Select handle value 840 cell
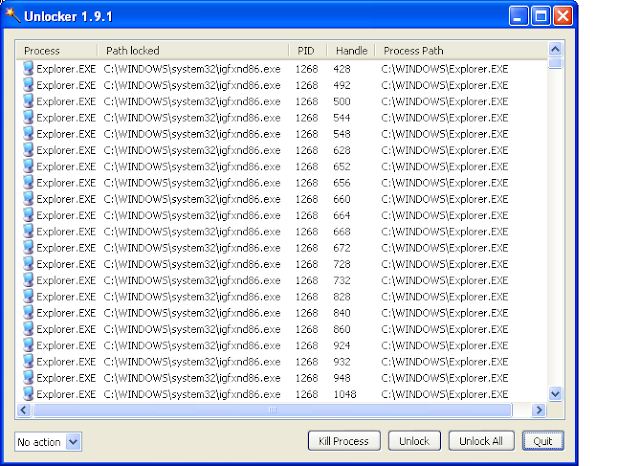 tap(342, 313)
